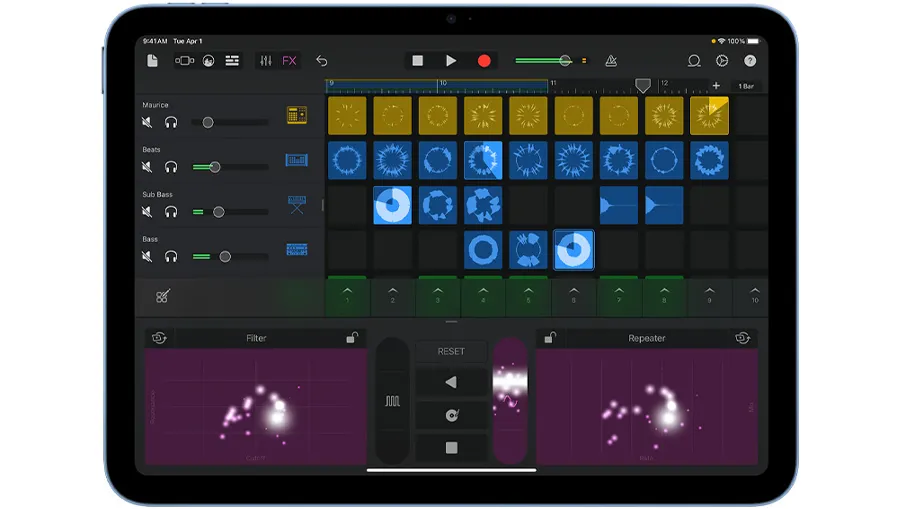This screenshot has height=509, width=900.
Task: Tap the highlighted Bass loop cell
Action: [574, 250]
